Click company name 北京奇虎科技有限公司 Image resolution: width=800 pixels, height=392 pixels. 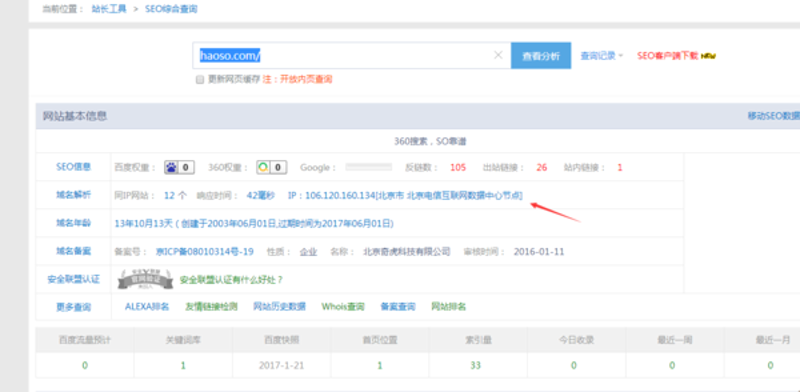point(407,252)
